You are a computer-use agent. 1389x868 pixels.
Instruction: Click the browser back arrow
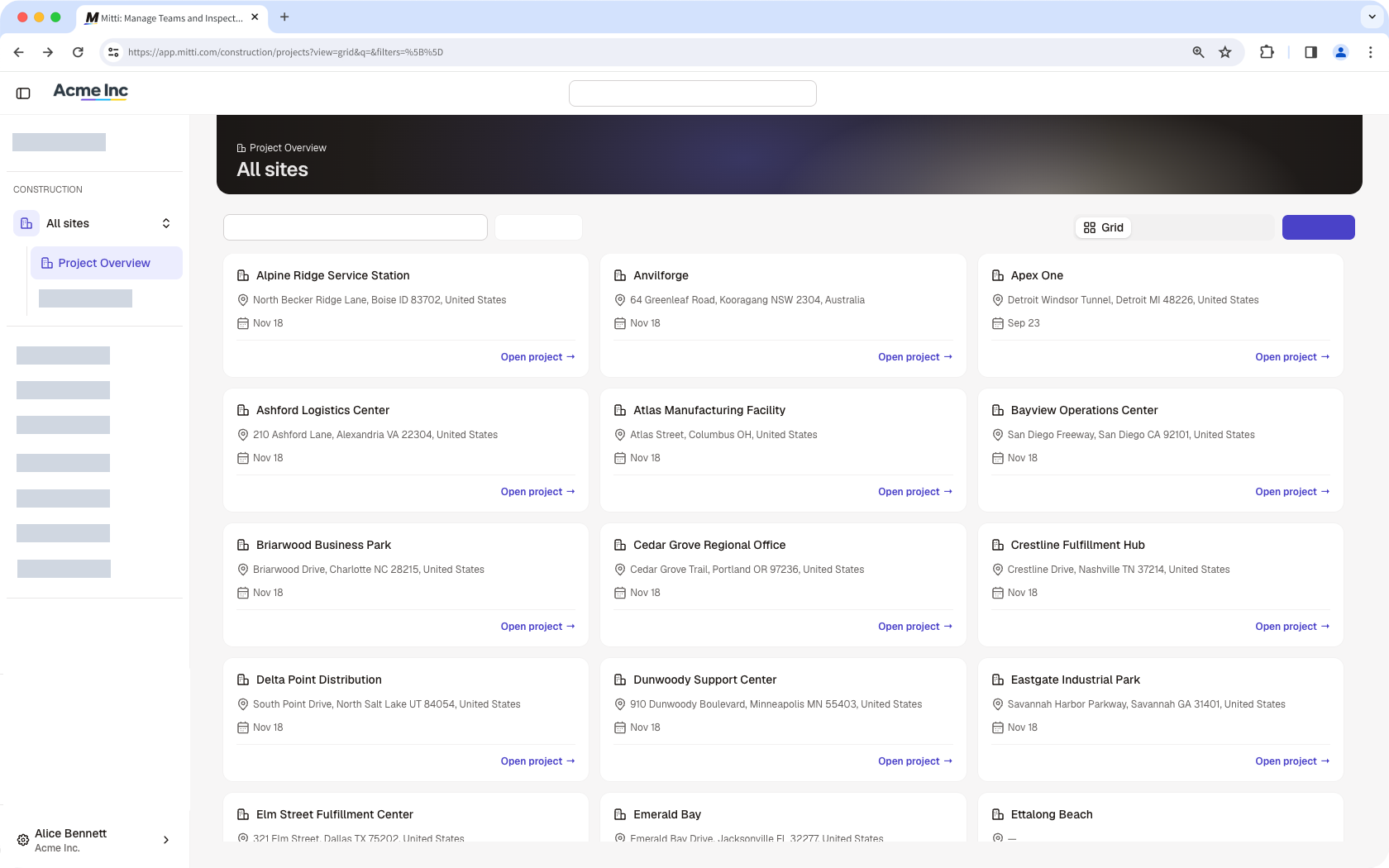pos(19,52)
